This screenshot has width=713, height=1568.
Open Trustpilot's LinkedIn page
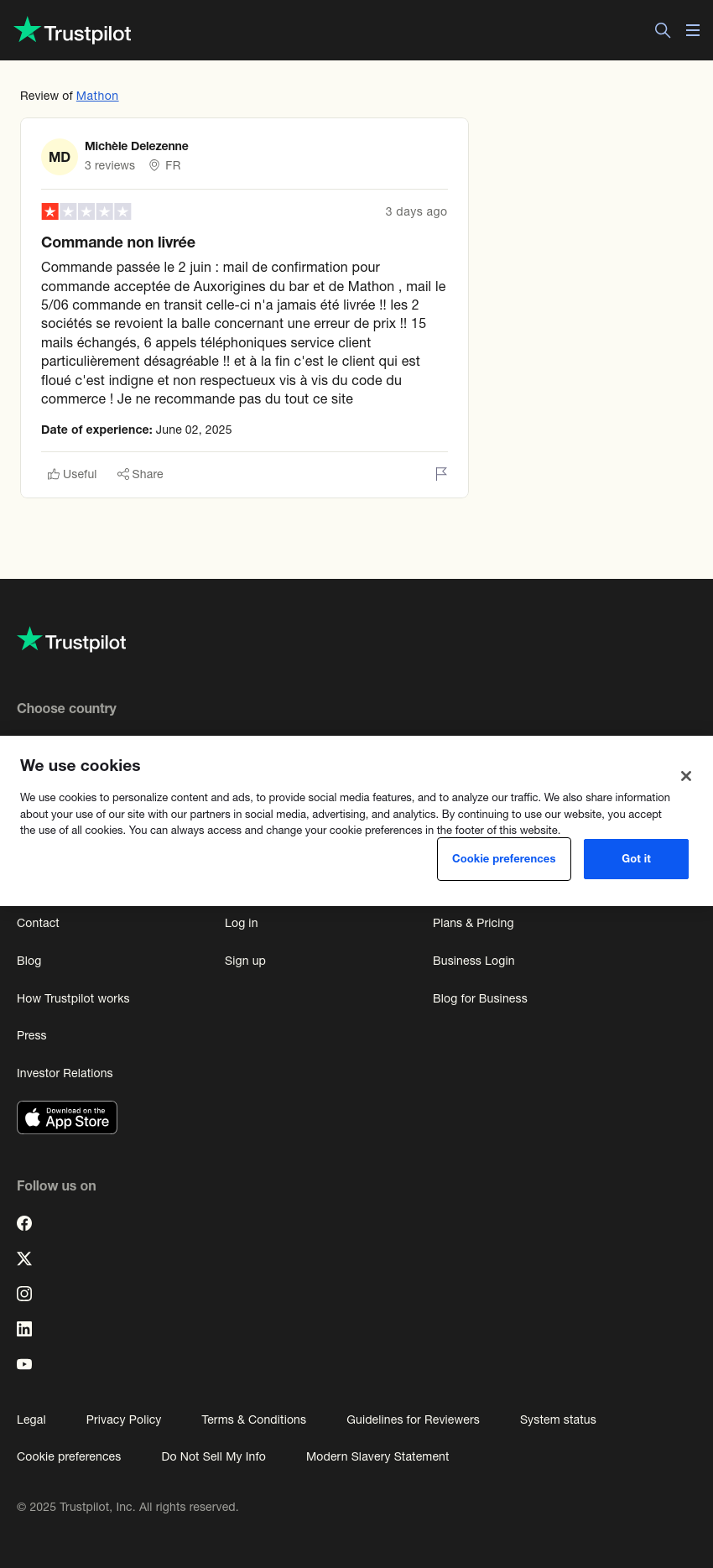point(24,1329)
